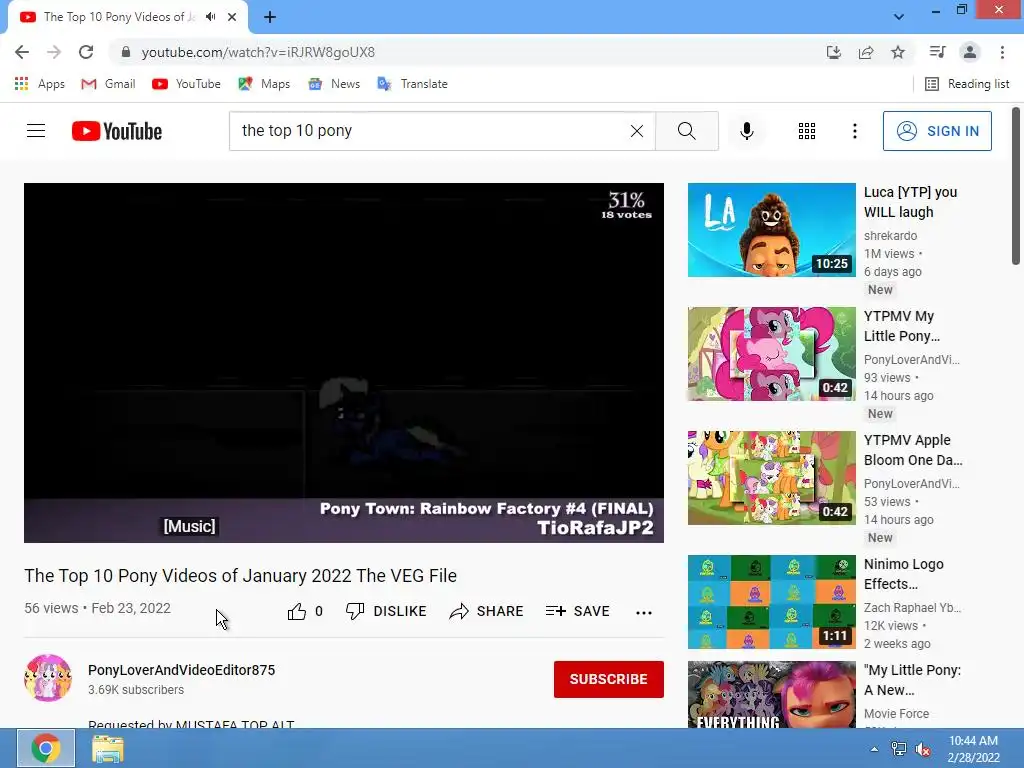The image size is (1024, 768).
Task: Open the YouTube hamburger guide menu
Action: tap(36, 131)
